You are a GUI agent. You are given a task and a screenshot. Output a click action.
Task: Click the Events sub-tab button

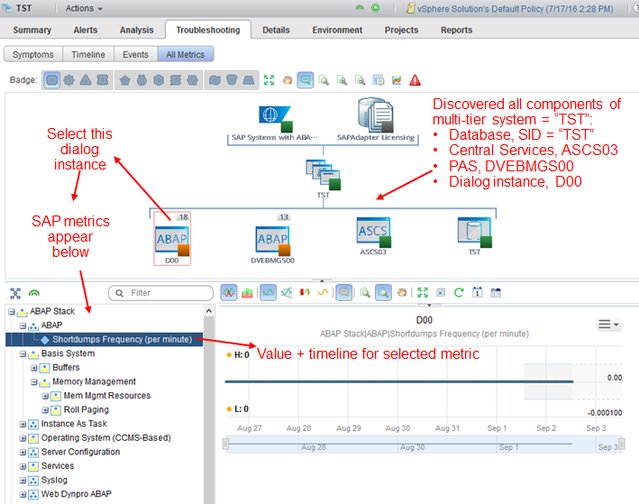pos(136,55)
